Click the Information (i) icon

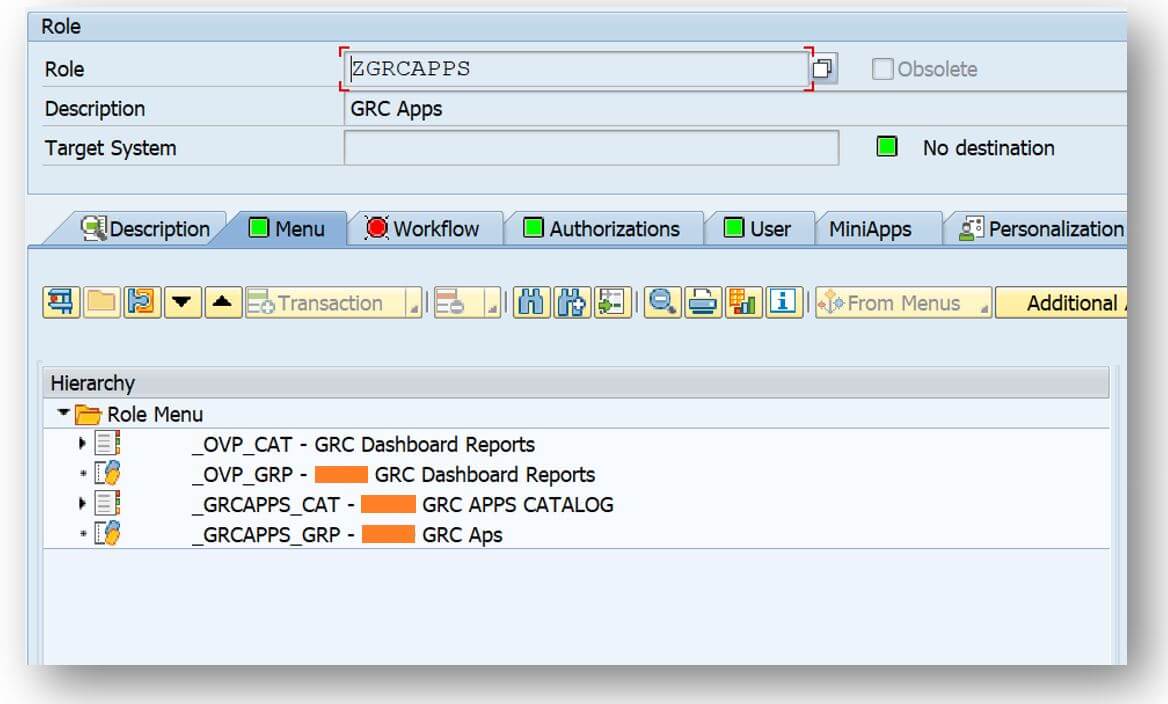[780, 302]
